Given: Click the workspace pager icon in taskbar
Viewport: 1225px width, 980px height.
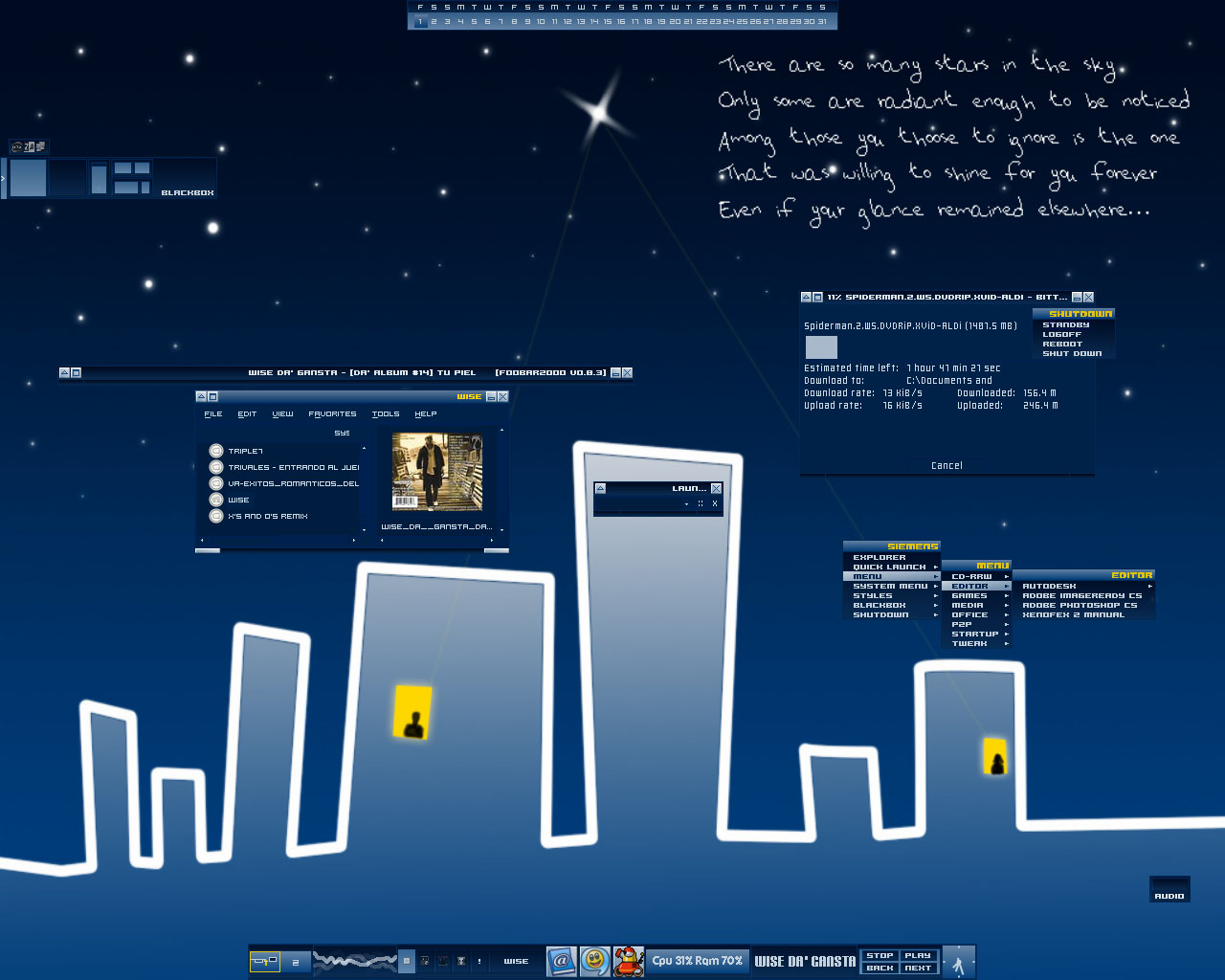Looking at the screenshot, I should (264, 961).
